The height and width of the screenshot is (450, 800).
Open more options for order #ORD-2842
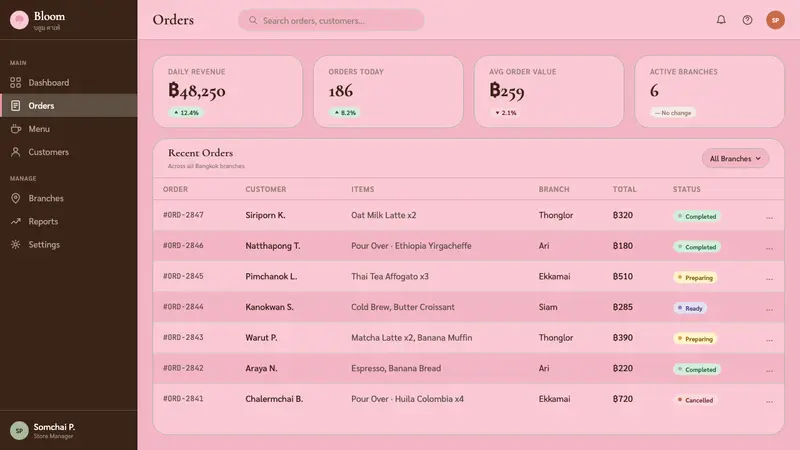point(769,371)
